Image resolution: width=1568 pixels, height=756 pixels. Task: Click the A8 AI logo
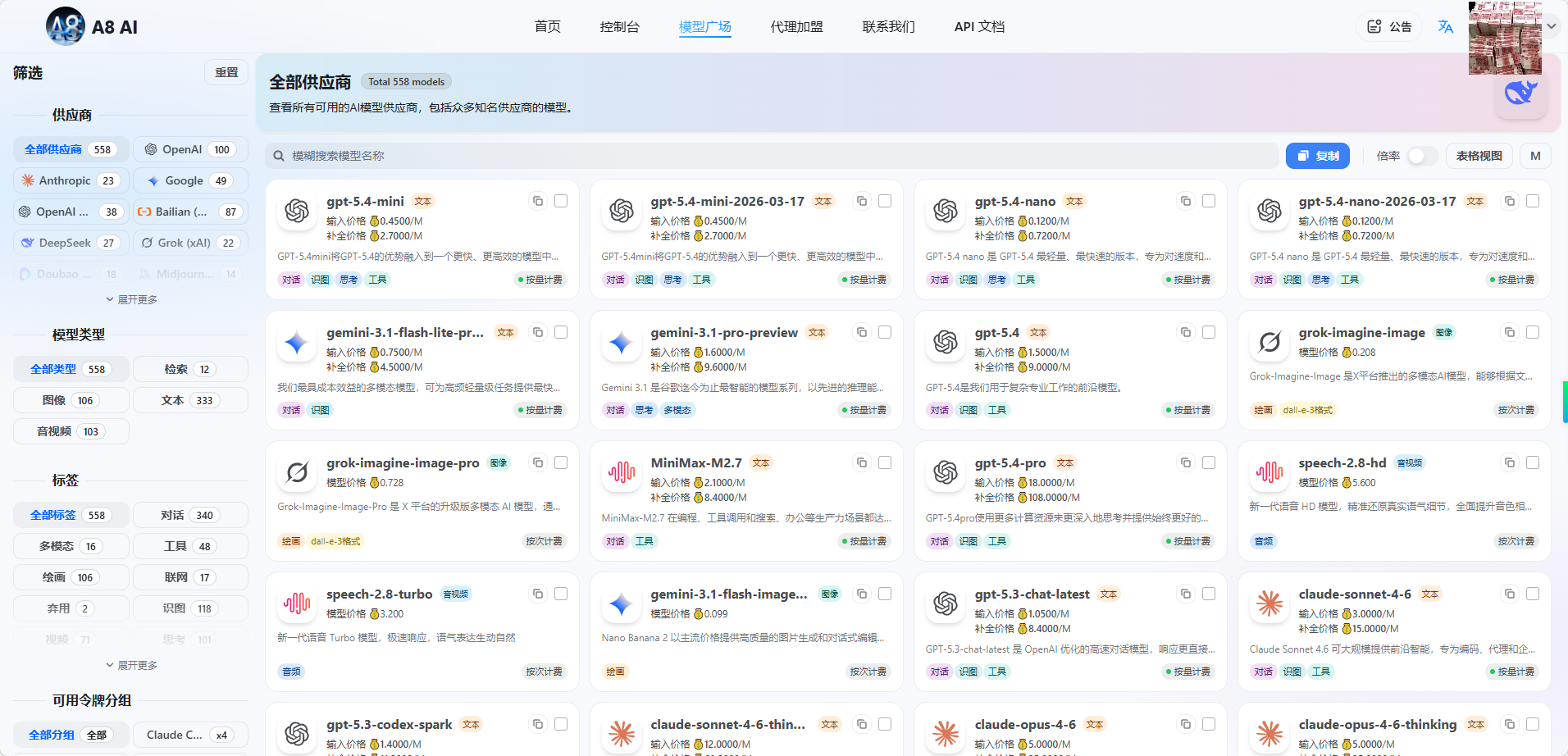[66, 26]
